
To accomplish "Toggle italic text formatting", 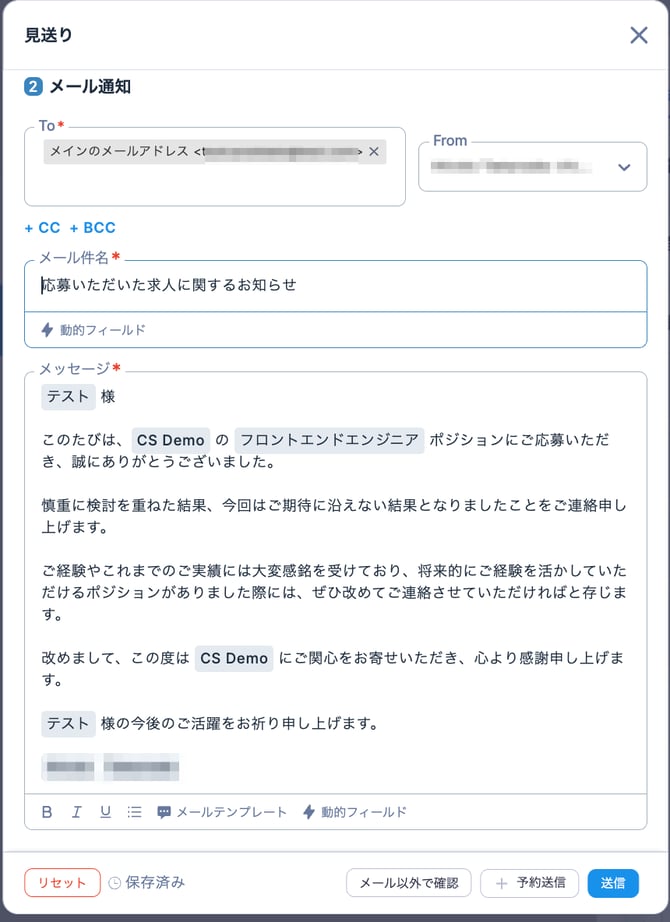I will pos(76,812).
